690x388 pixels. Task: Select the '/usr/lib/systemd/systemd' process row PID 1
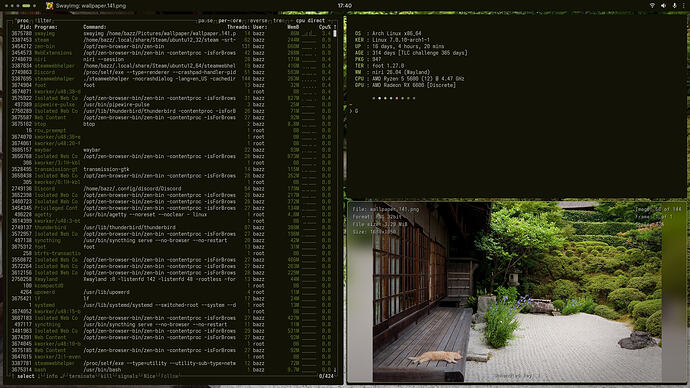click(171, 305)
